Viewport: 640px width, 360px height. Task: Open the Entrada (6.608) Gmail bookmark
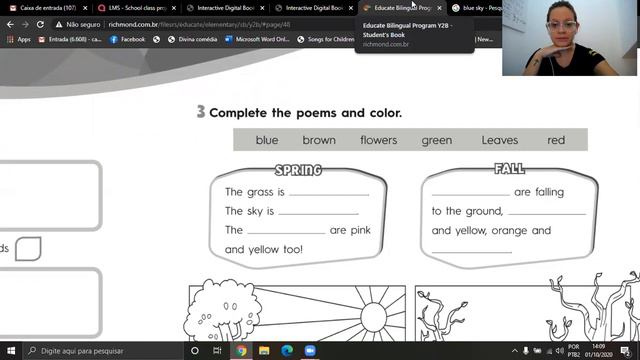pyautogui.click(x=70, y=39)
